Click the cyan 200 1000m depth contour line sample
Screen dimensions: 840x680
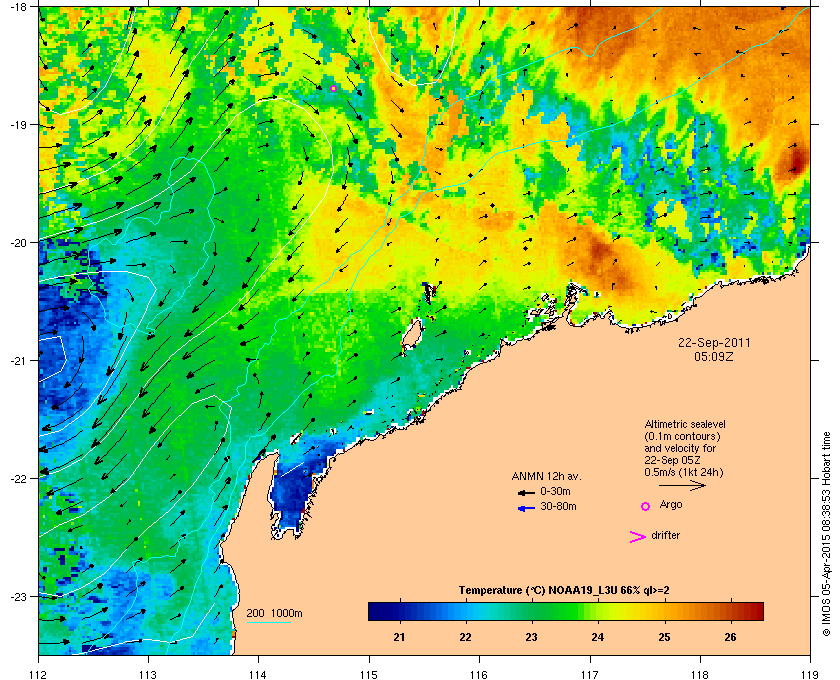click(268, 623)
